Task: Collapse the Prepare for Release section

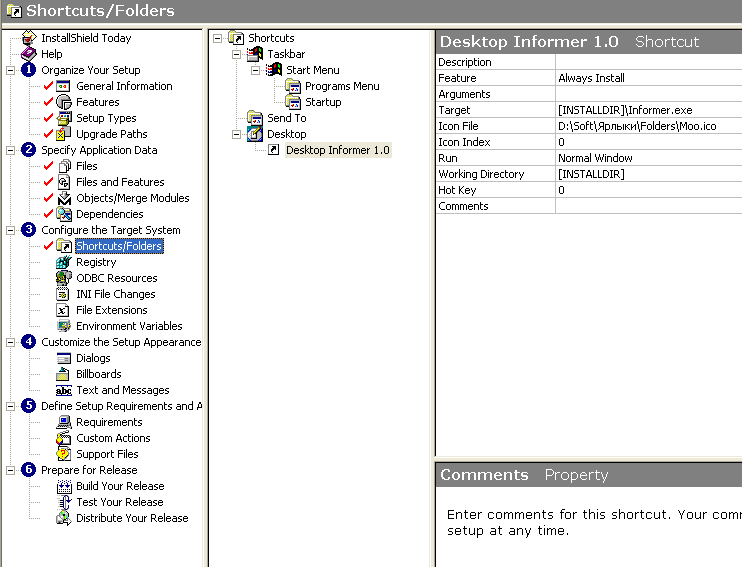Action: pyautogui.click(x=10, y=470)
